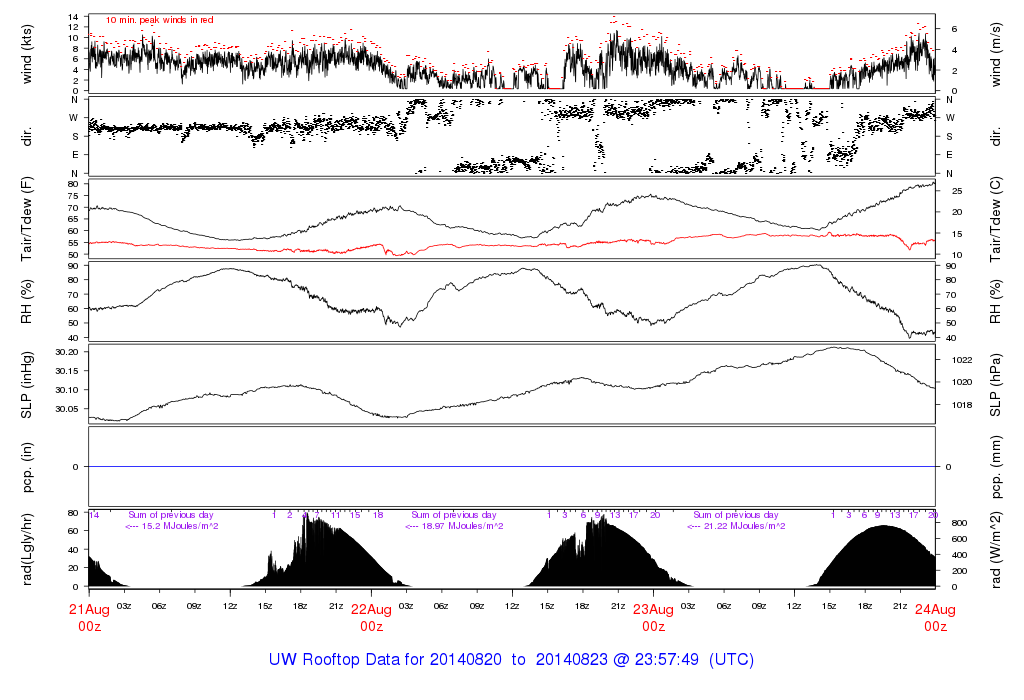This screenshot has height=700, width=1024.
Task: Click the "SLP (hPa)" axis label
Action: (996, 384)
